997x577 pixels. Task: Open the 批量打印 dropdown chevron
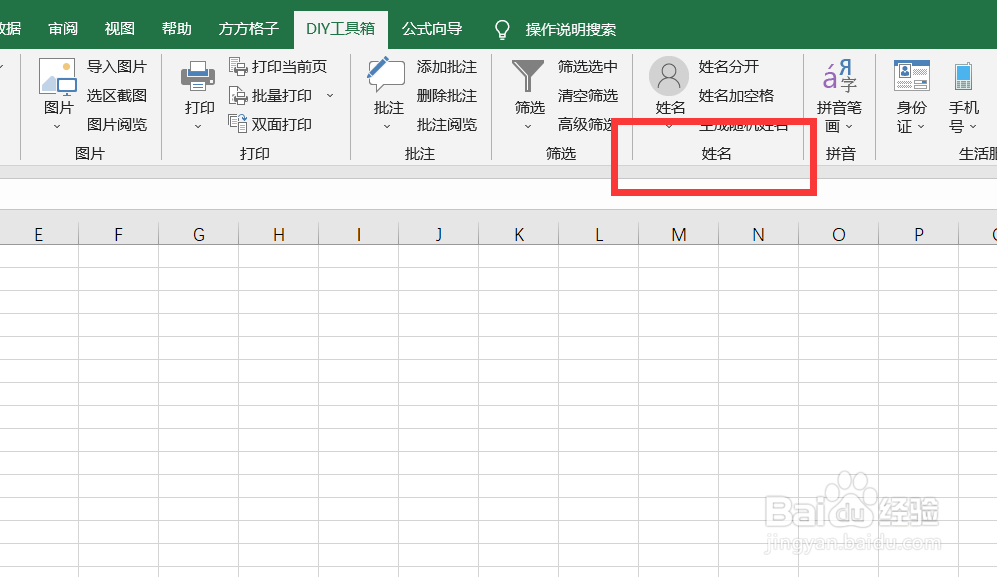click(x=330, y=95)
